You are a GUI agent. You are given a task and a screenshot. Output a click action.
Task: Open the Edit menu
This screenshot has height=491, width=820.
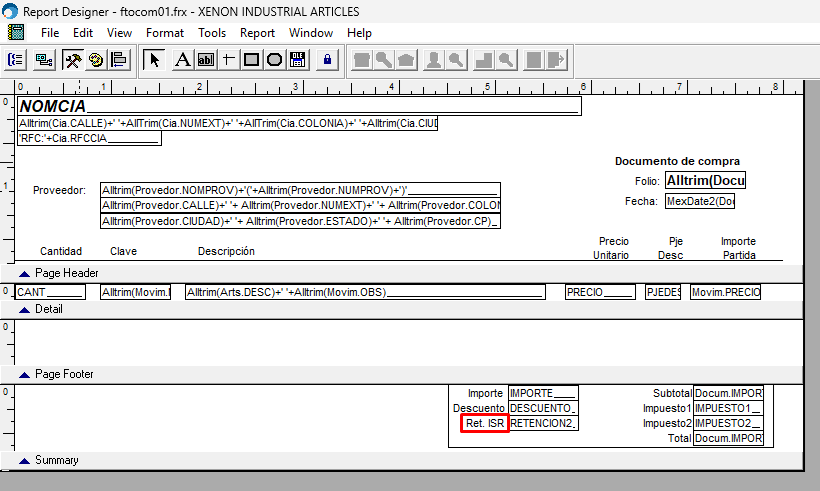point(83,33)
